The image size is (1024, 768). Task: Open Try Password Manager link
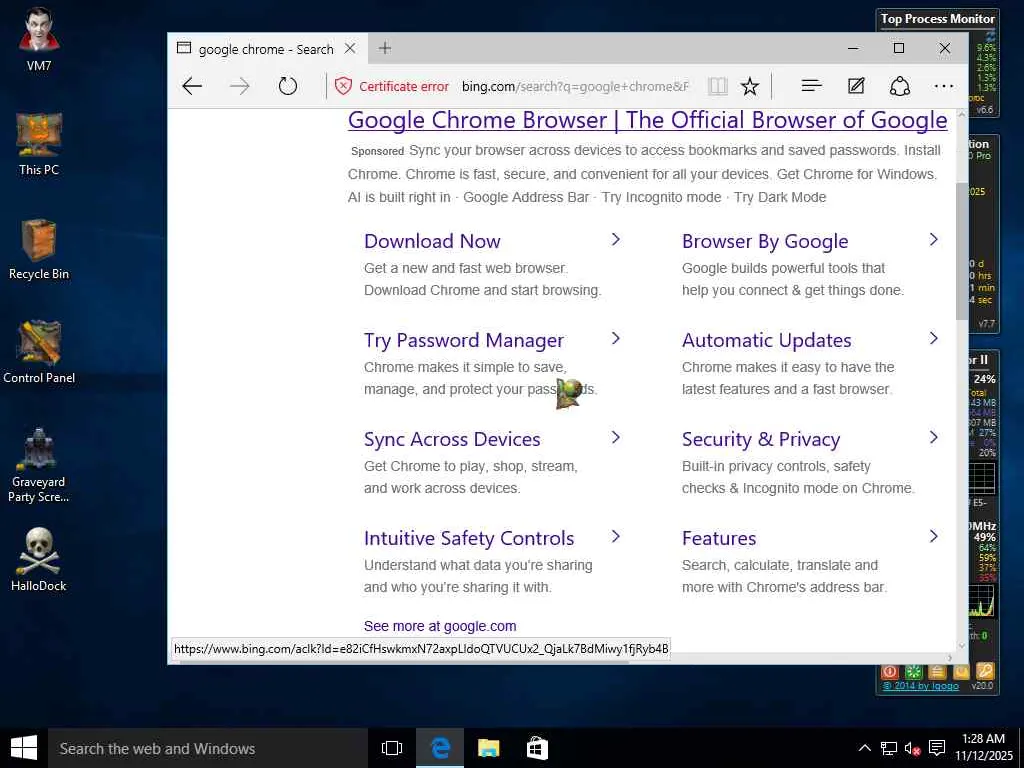click(x=464, y=340)
